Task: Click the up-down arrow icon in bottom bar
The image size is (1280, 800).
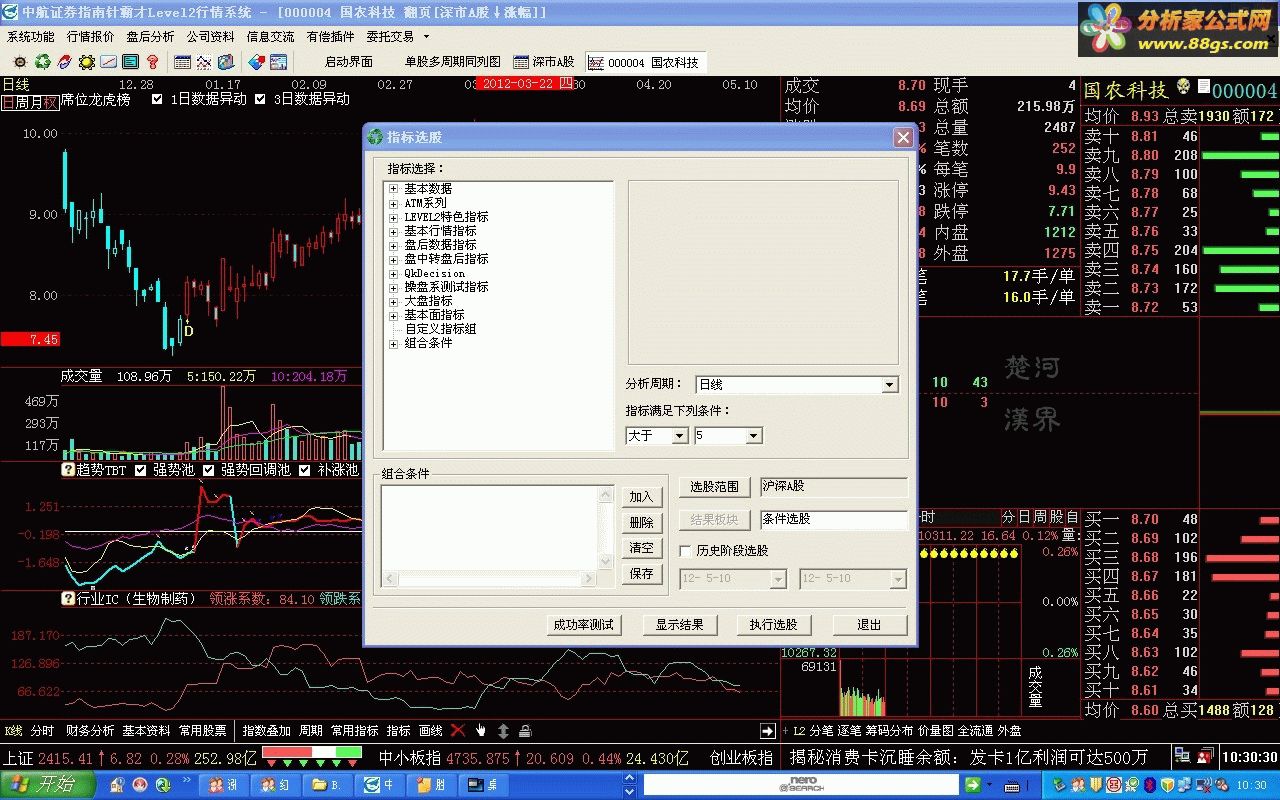Action: (503, 731)
